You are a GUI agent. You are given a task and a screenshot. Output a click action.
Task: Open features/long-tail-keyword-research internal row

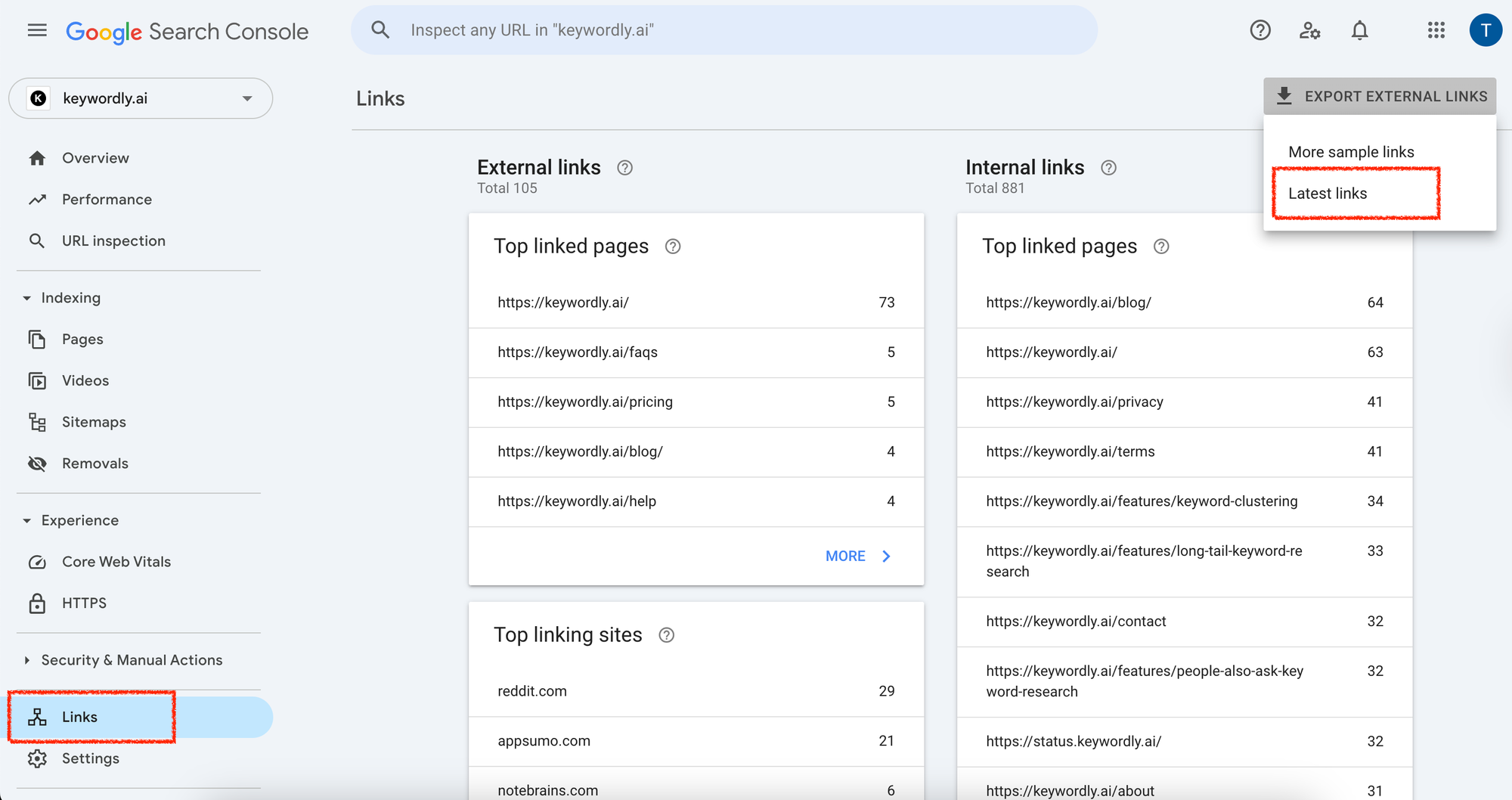[1185, 562]
